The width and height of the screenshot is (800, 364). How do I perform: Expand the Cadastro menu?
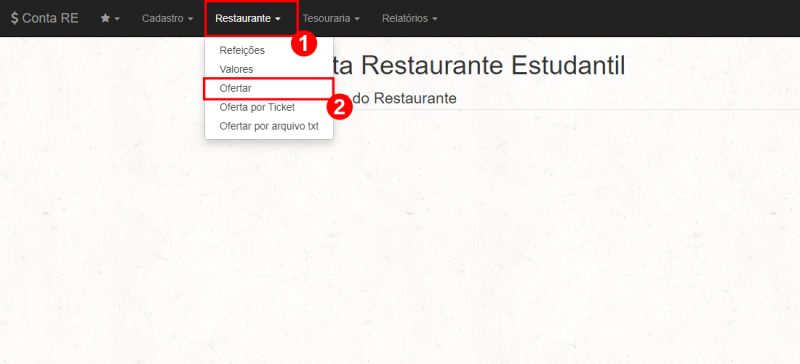pyautogui.click(x=167, y=18)
